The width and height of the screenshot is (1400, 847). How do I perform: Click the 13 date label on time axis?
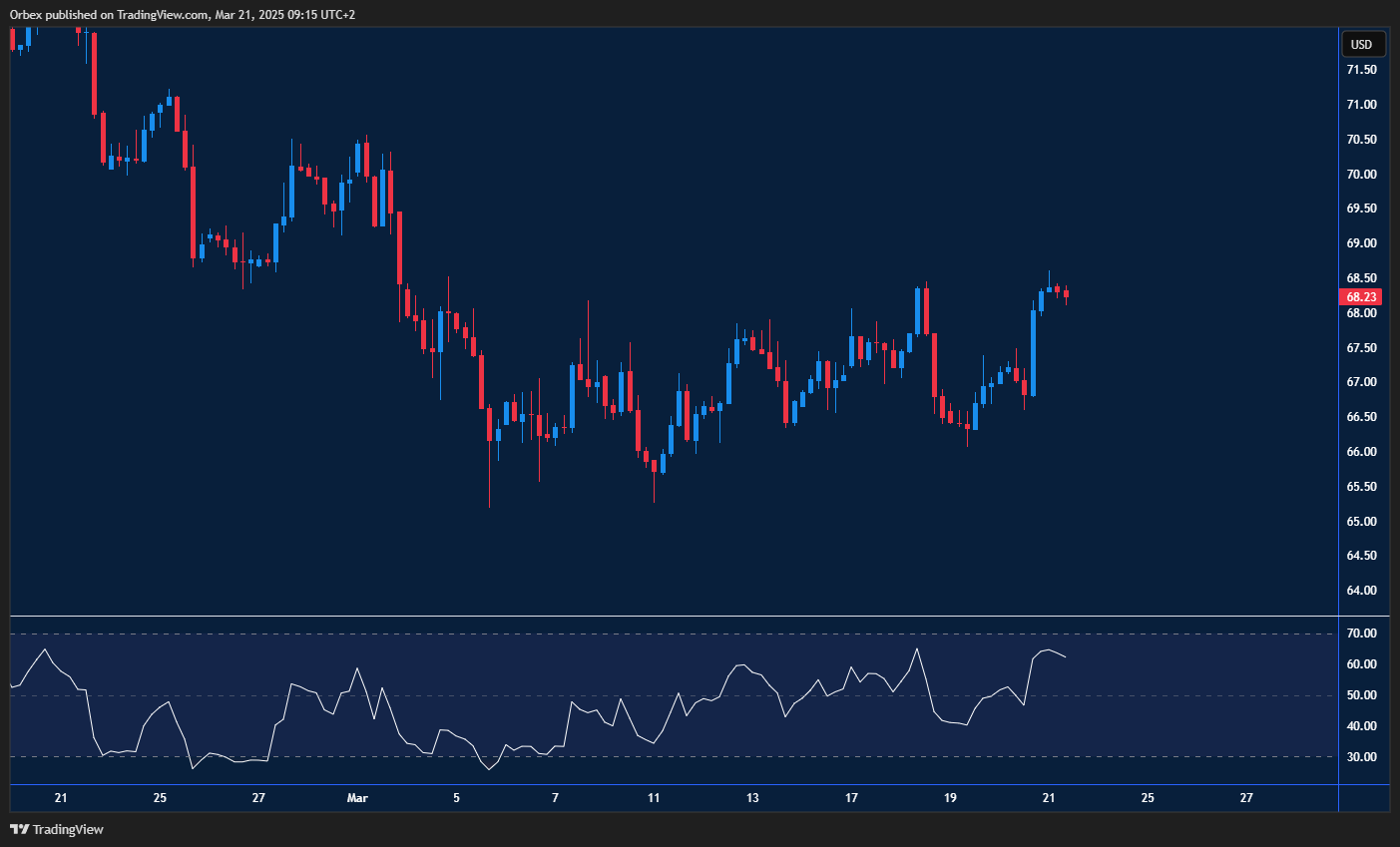tap(752, 798)
